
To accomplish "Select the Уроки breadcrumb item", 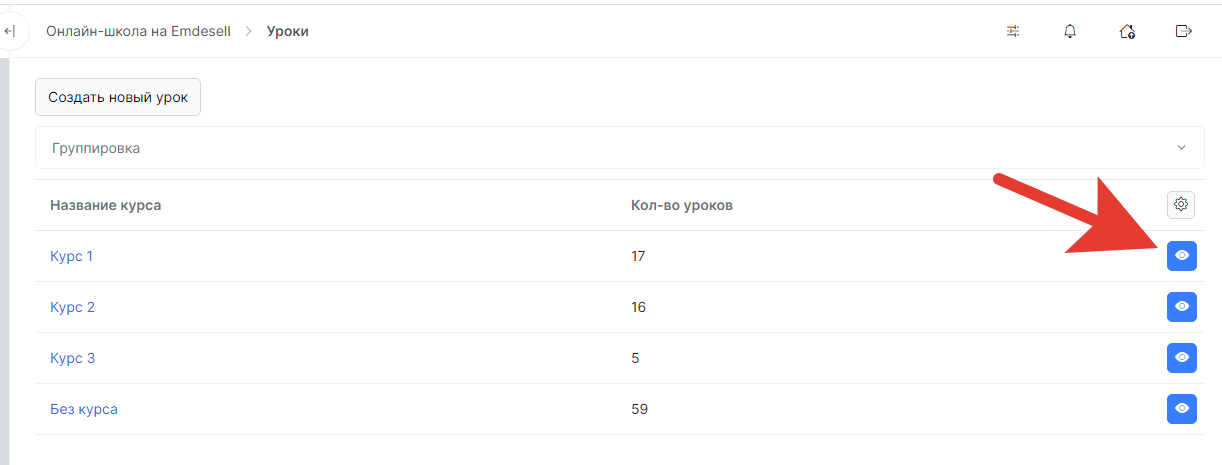I will click(288, 31).
